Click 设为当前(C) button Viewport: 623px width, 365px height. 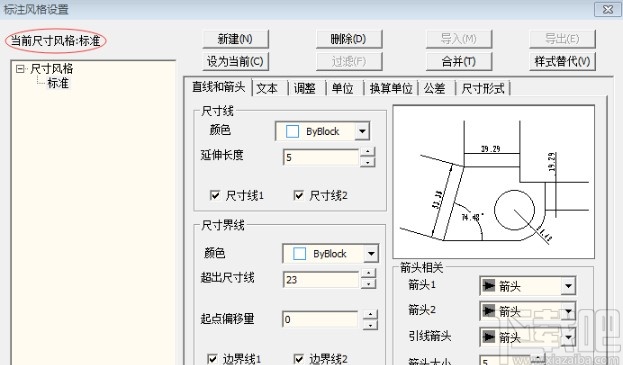[235, 62]
